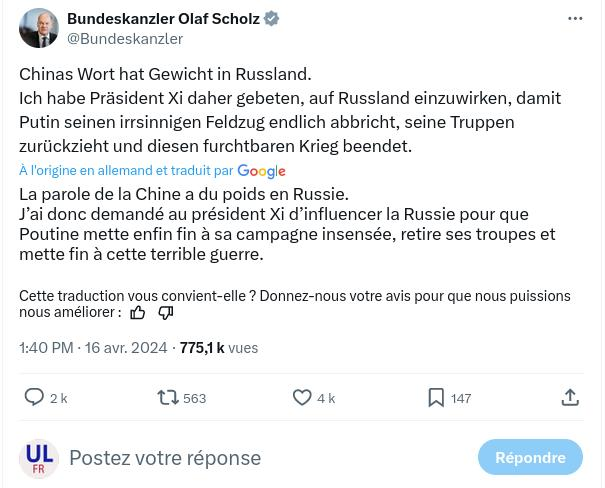Like the tweet with heart icon
Screen dimensions: 605x488
pos(302,397)
